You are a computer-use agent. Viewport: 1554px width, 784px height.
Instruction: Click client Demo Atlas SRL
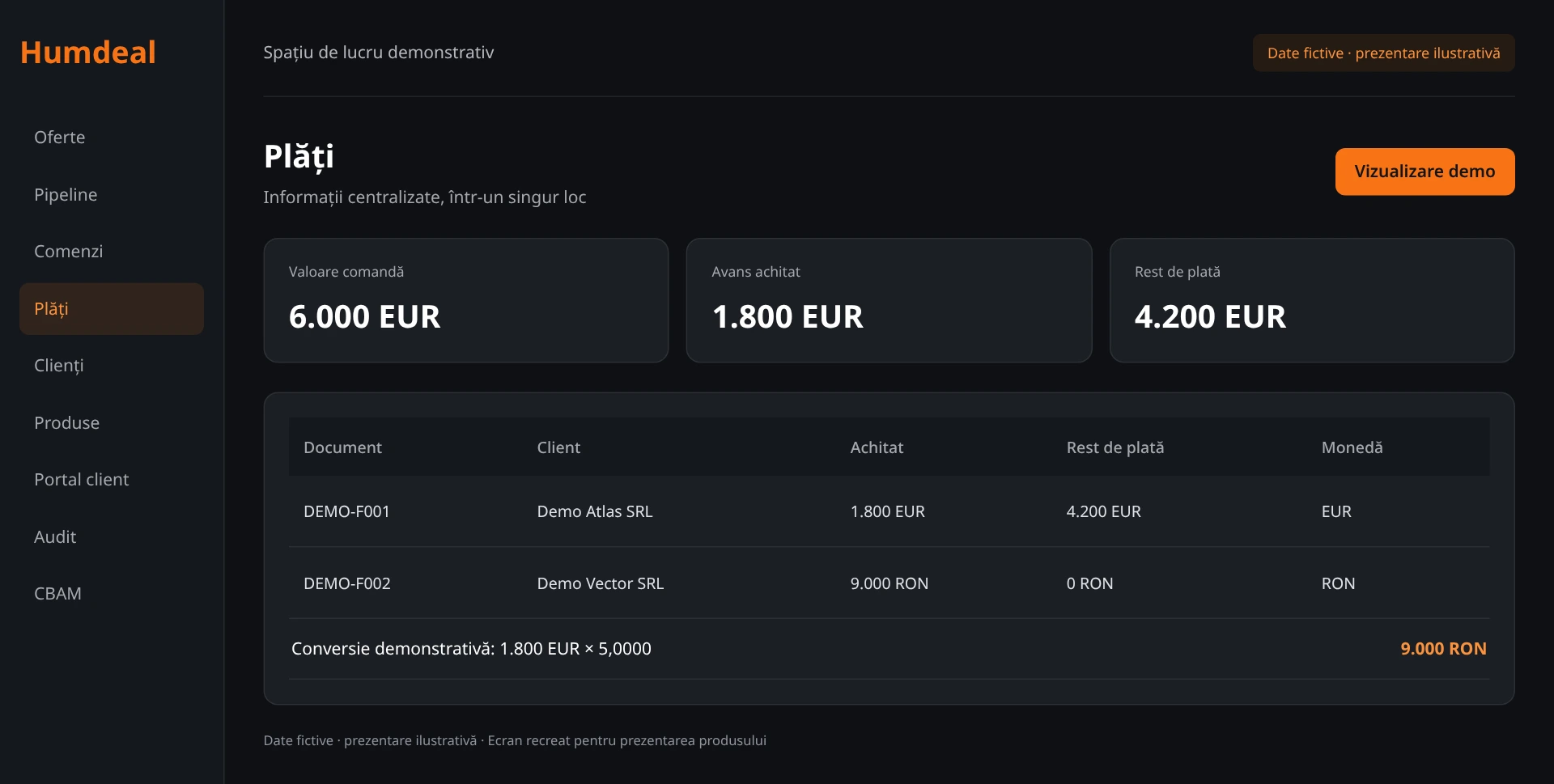pos(595,511)
